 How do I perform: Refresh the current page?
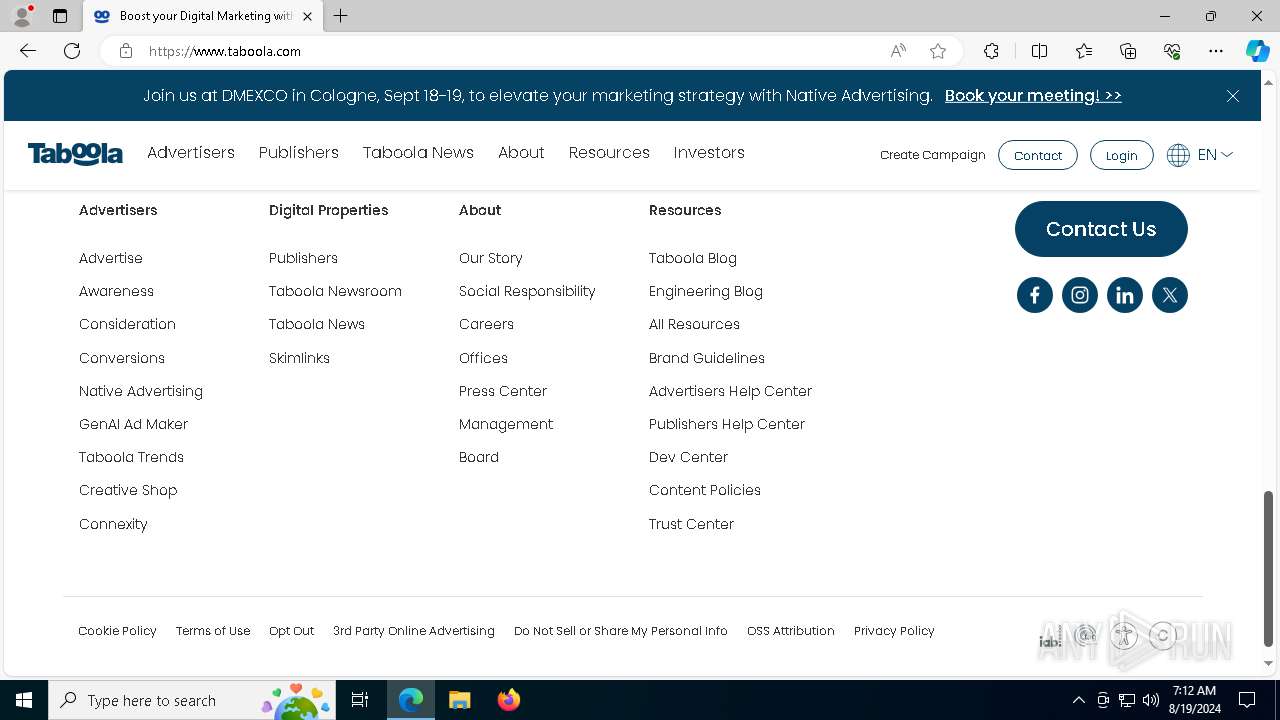72,51
